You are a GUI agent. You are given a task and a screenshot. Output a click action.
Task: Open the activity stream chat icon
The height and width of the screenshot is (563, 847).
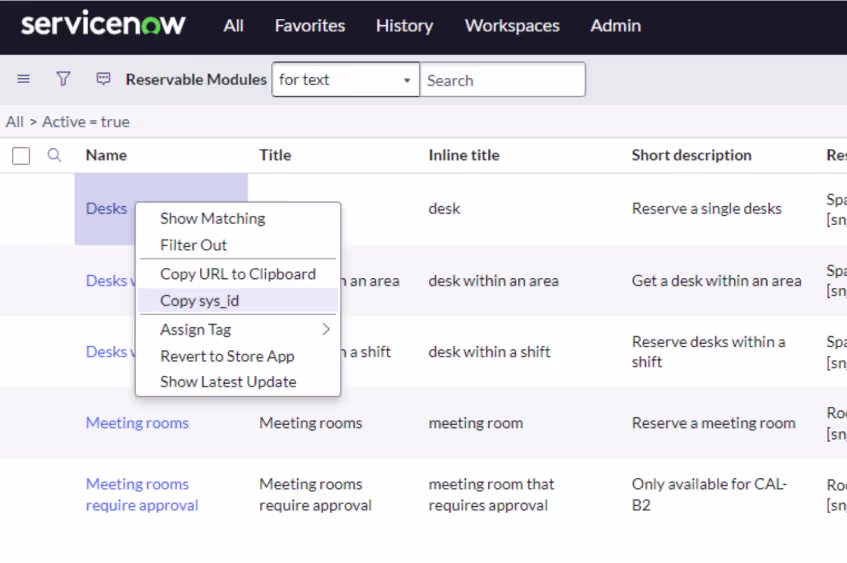click(x=103, y=79)
